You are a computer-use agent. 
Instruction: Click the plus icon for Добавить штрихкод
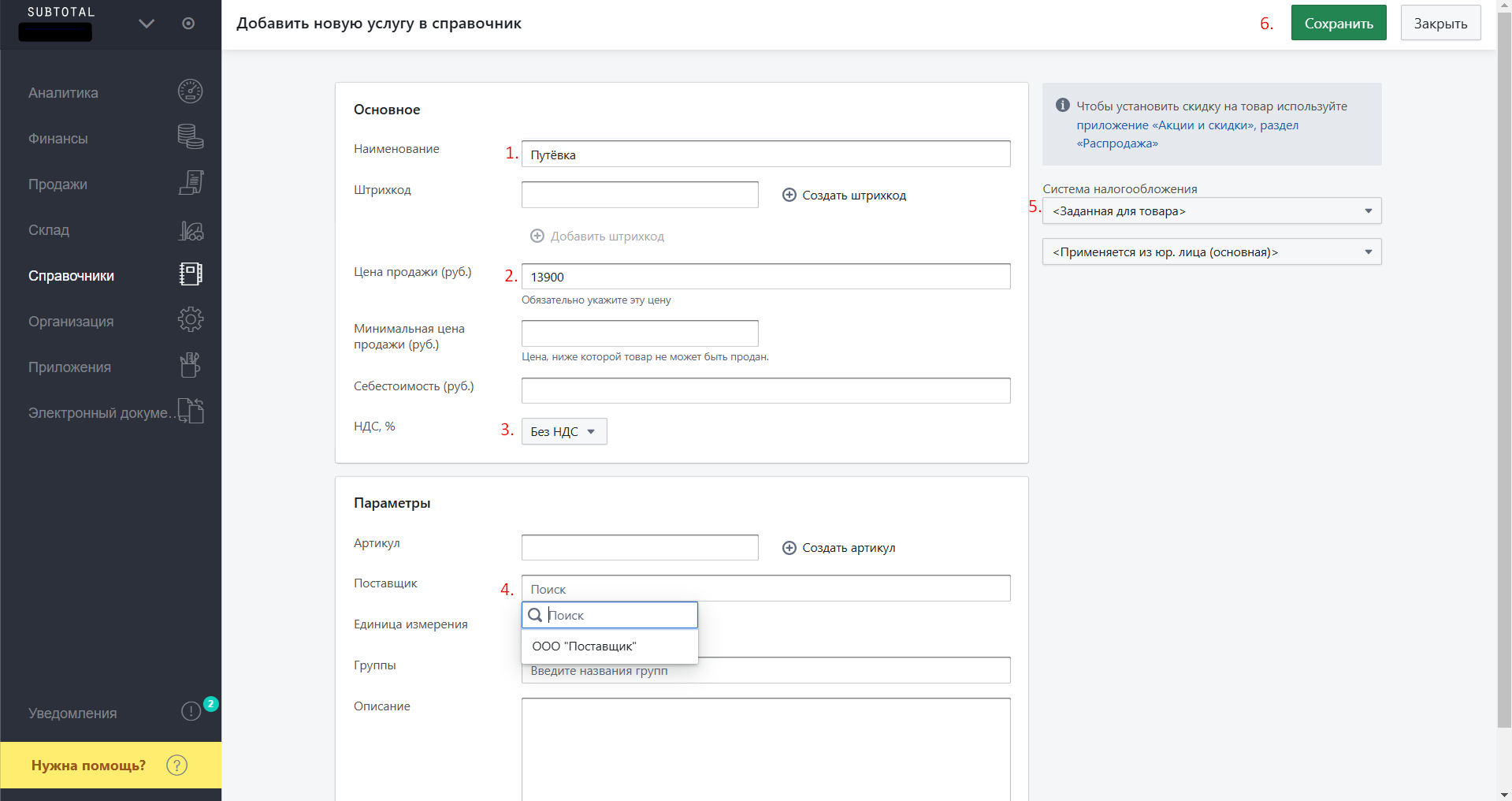(537, 236)
